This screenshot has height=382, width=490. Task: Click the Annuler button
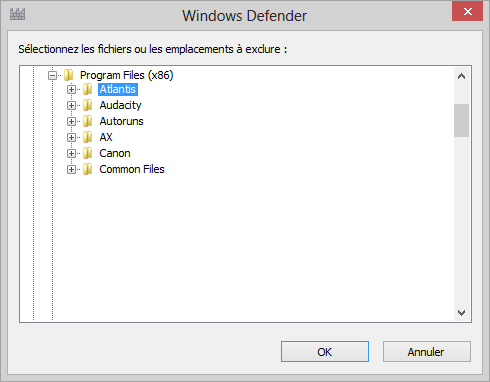pos(427,351)
